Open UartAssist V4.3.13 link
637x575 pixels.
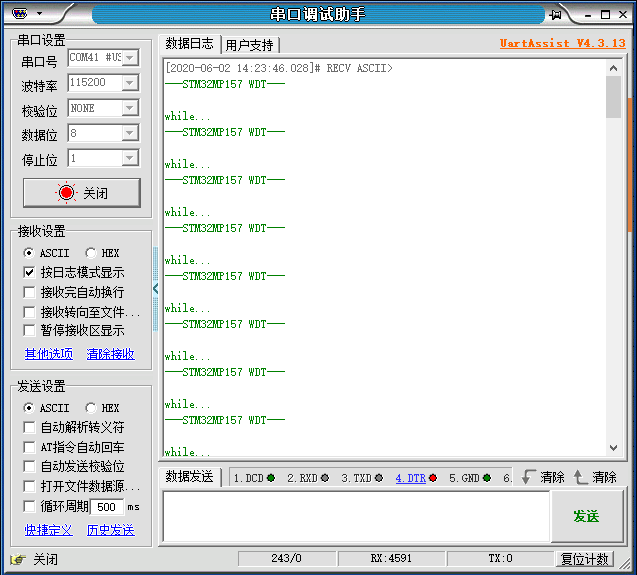click(x=563, y=43)
